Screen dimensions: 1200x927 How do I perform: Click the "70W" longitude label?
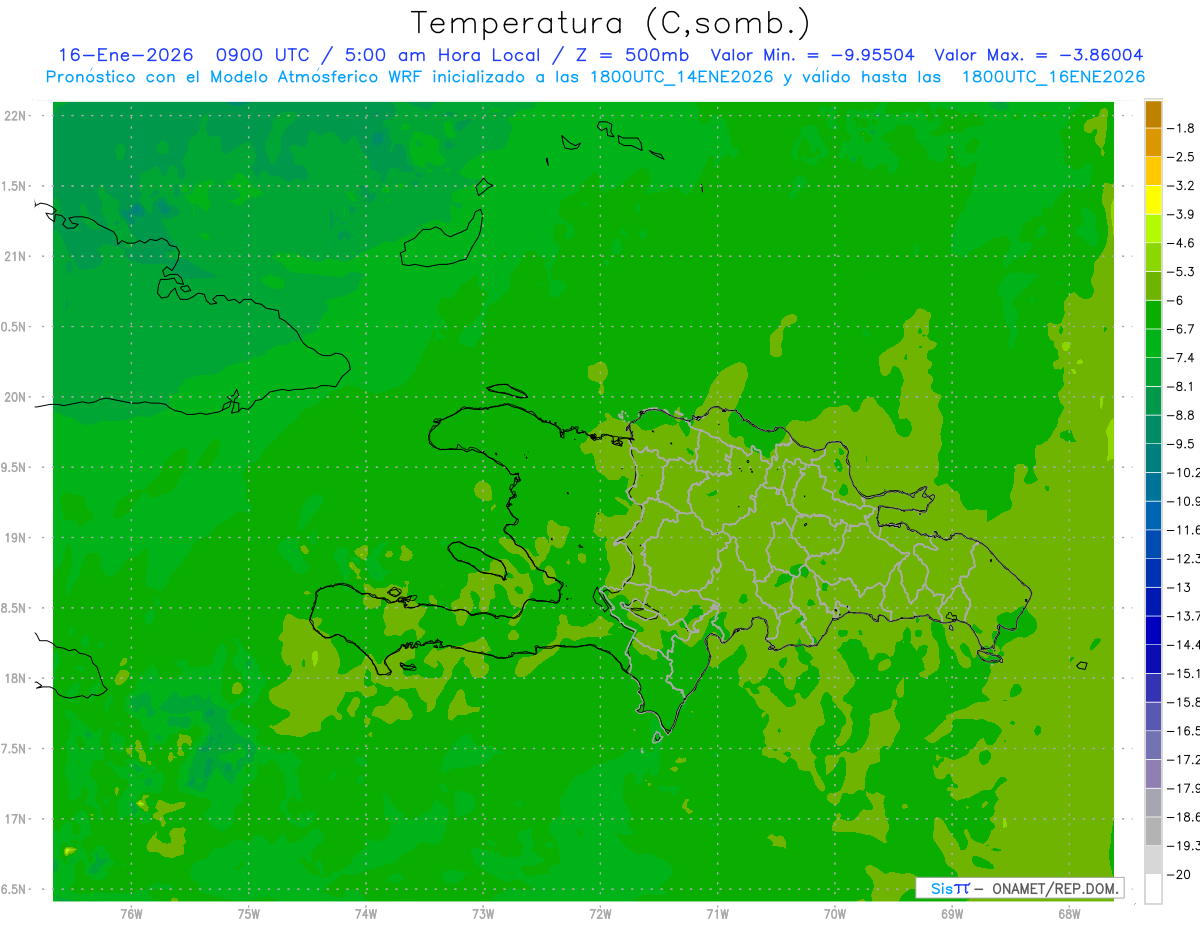[835, 913]
